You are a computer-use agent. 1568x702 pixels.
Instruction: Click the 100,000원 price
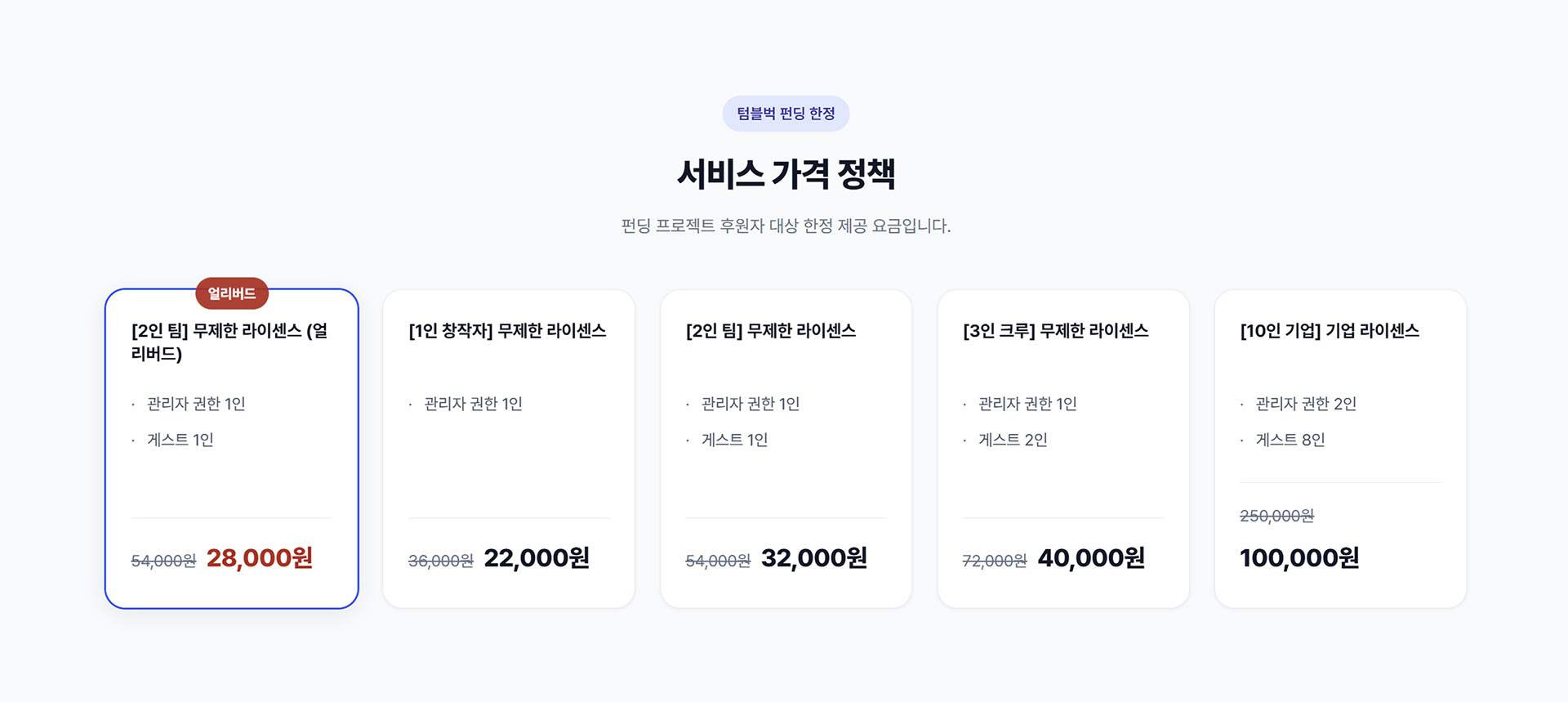click(x=1299, y=558)
